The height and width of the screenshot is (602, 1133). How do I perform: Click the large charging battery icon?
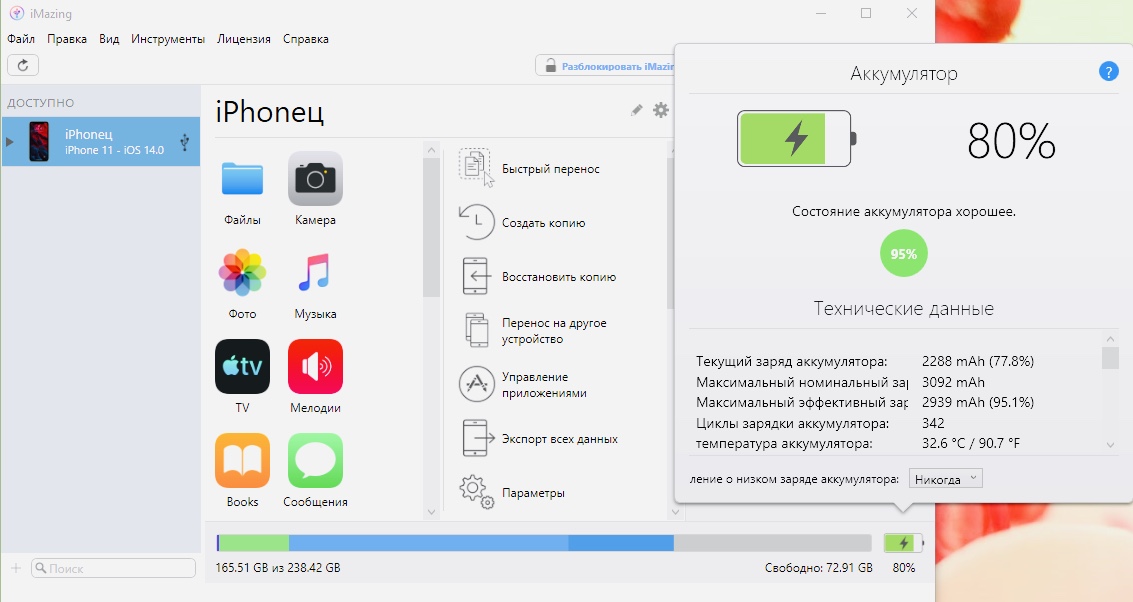click(796, 138)
